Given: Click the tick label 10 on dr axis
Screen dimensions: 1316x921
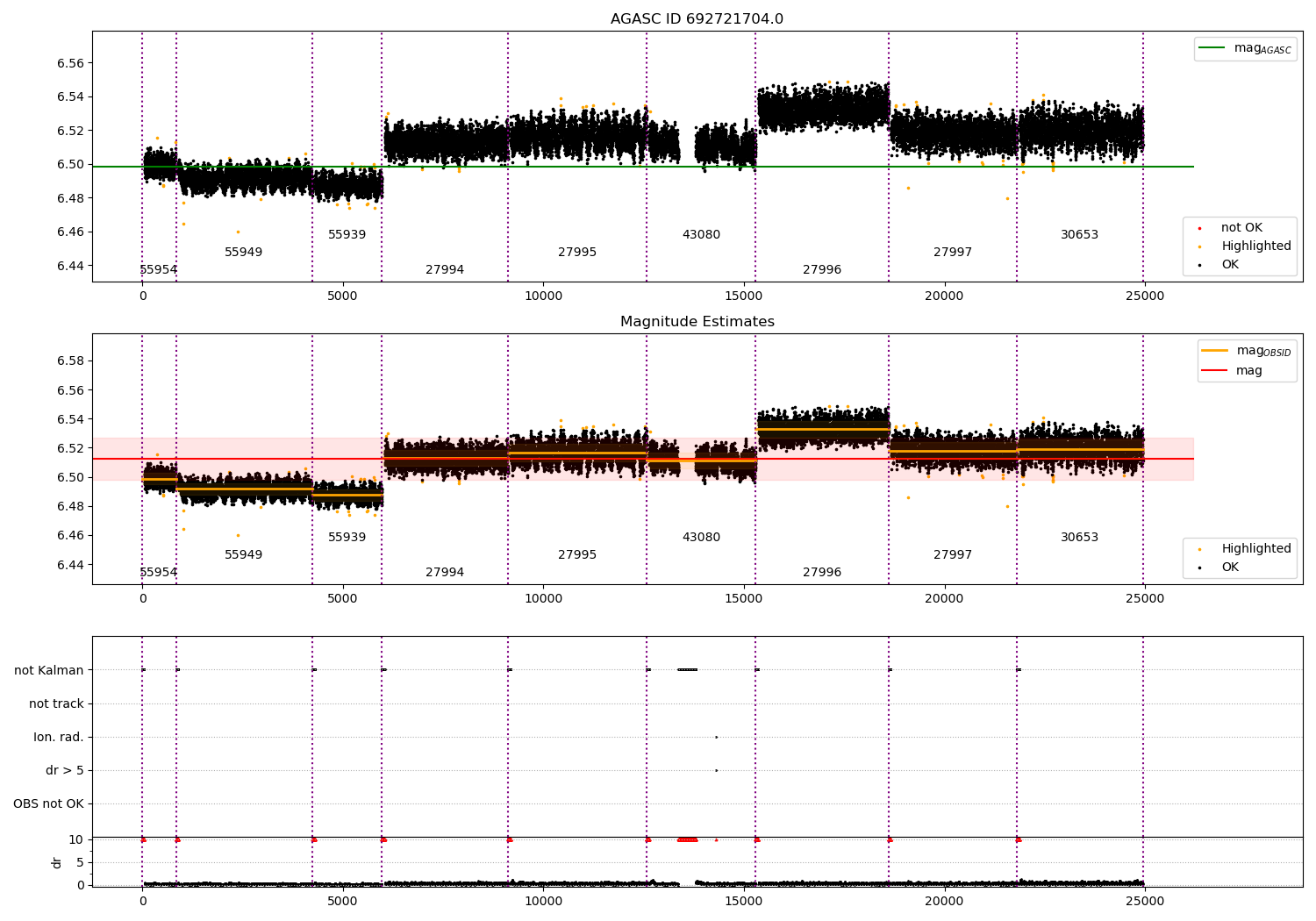Looking at the screenshot, I should 77,839.
